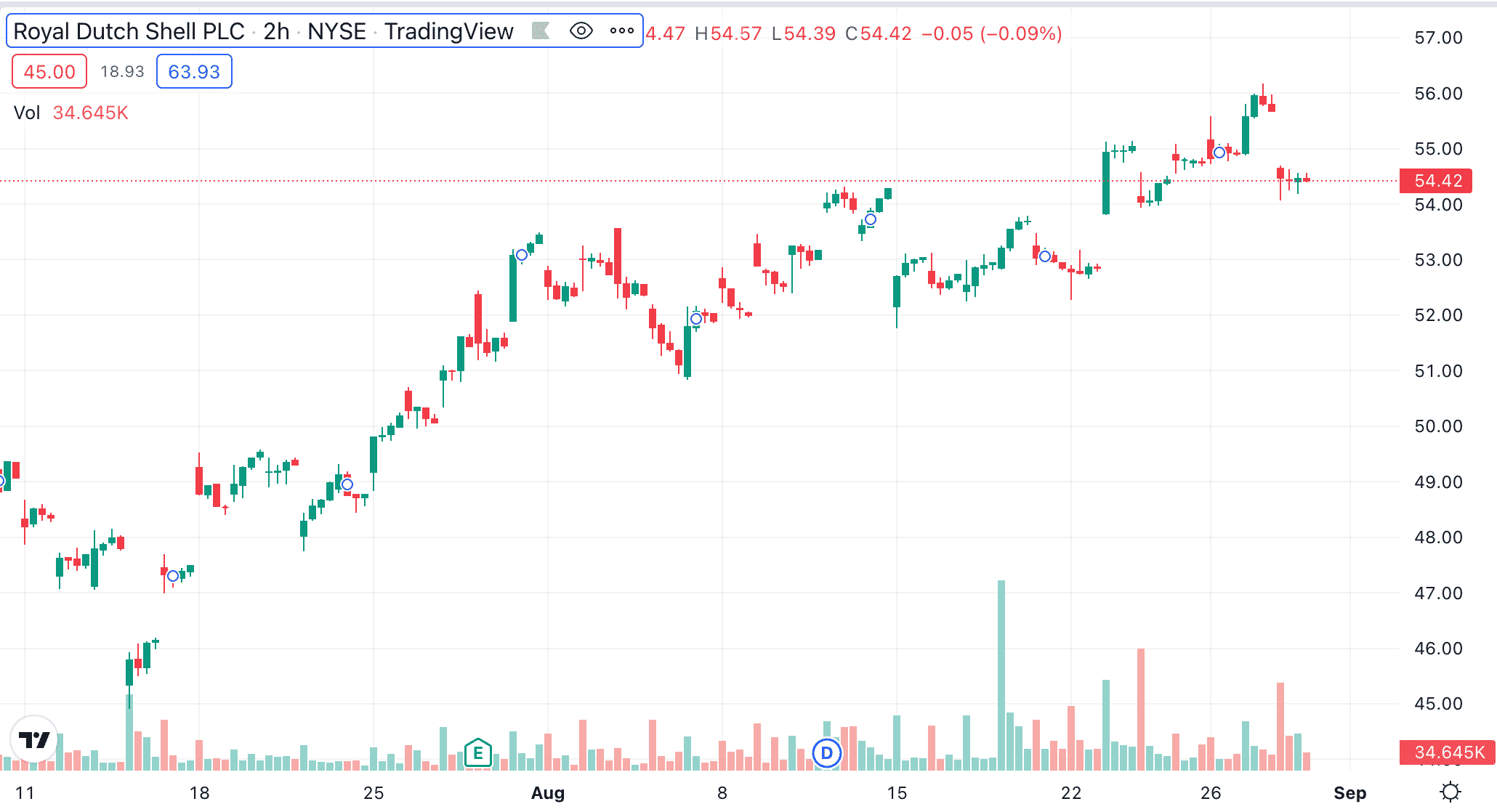Screen dimensions: 1497x812
Task: Click the 52.00 price scale label
Action: point(1438,315)
